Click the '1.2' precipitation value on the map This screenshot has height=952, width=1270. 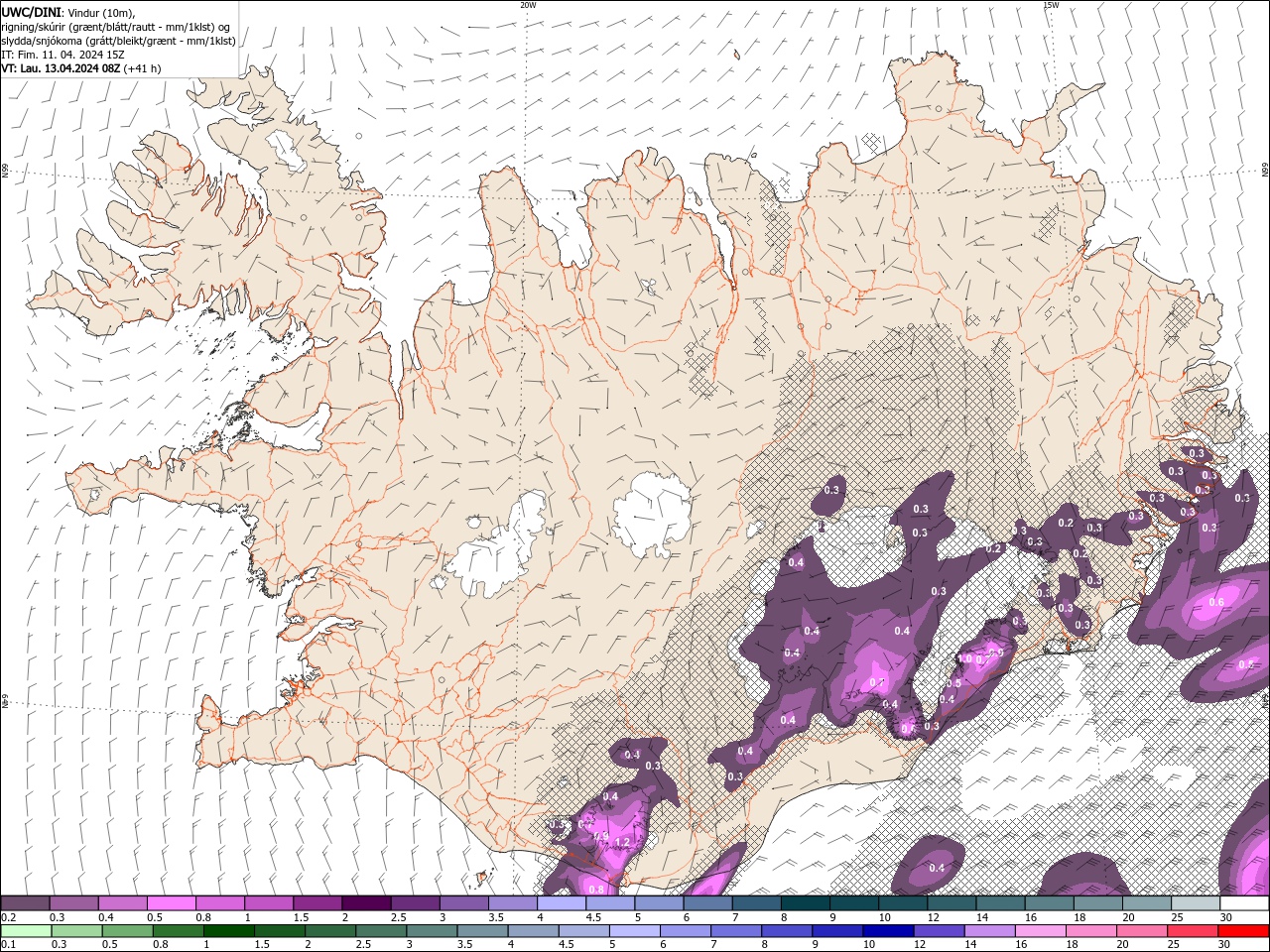tap(622, 843)
